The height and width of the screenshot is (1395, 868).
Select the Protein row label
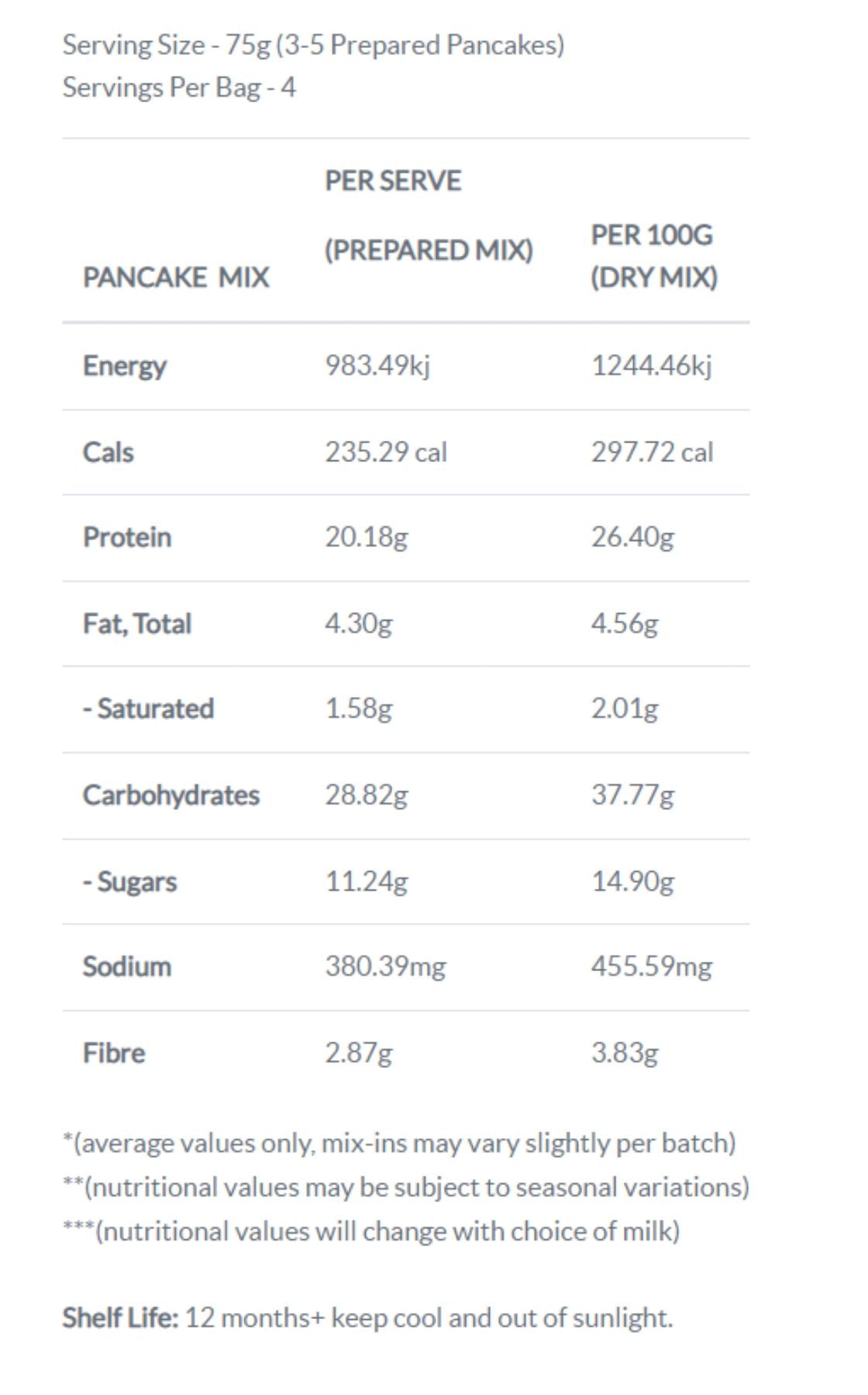coord(127,537)
